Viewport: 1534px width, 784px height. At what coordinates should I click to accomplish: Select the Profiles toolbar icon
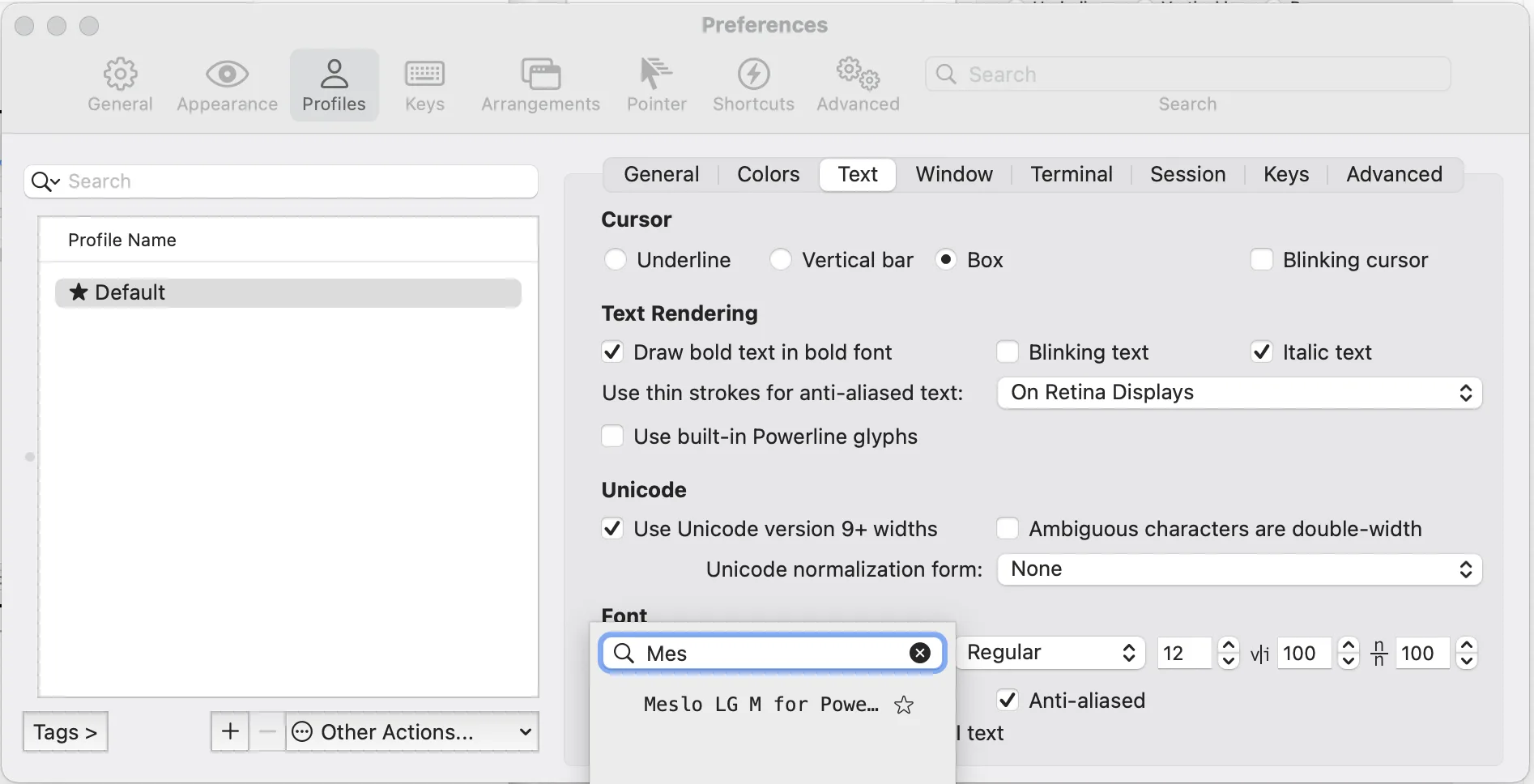[x=334, y=85]
